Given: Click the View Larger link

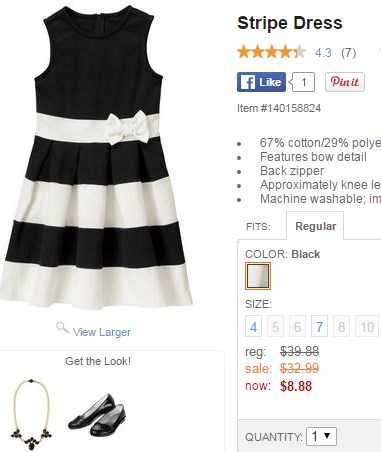Looking at the screenshot, I should [102, 332].
